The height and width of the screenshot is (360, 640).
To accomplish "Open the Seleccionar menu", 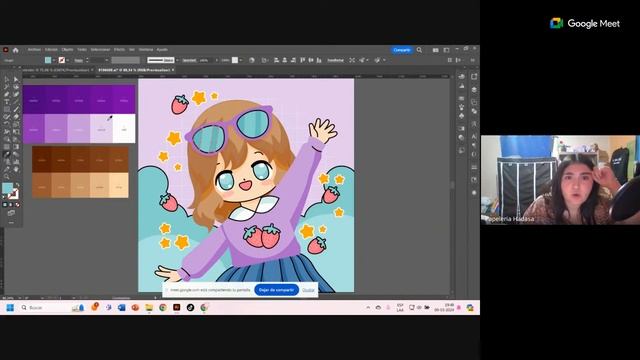I will pos(100,50).
